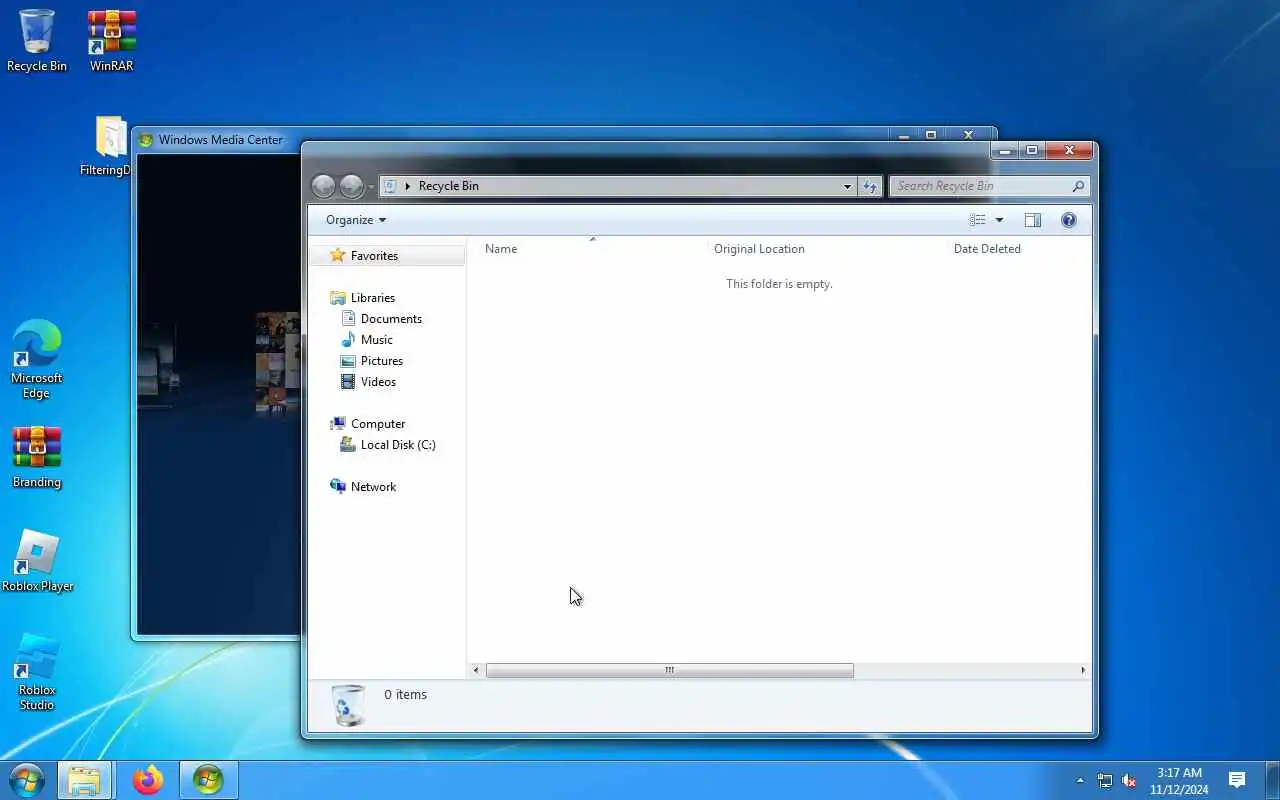Click the Forward navigation arrow in Explorer
Viewport: 1280px width, 800px height.
(x=351, y=186)
